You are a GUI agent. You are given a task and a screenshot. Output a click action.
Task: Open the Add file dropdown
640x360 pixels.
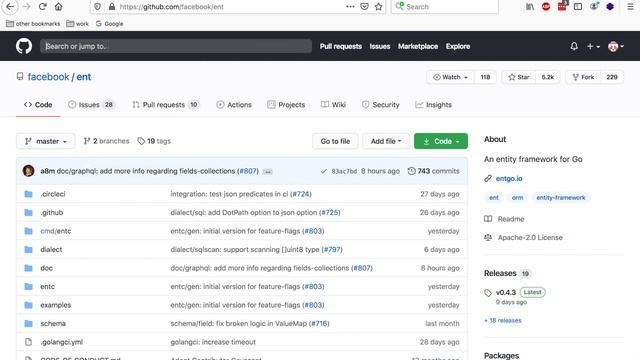tap(386, 141)
